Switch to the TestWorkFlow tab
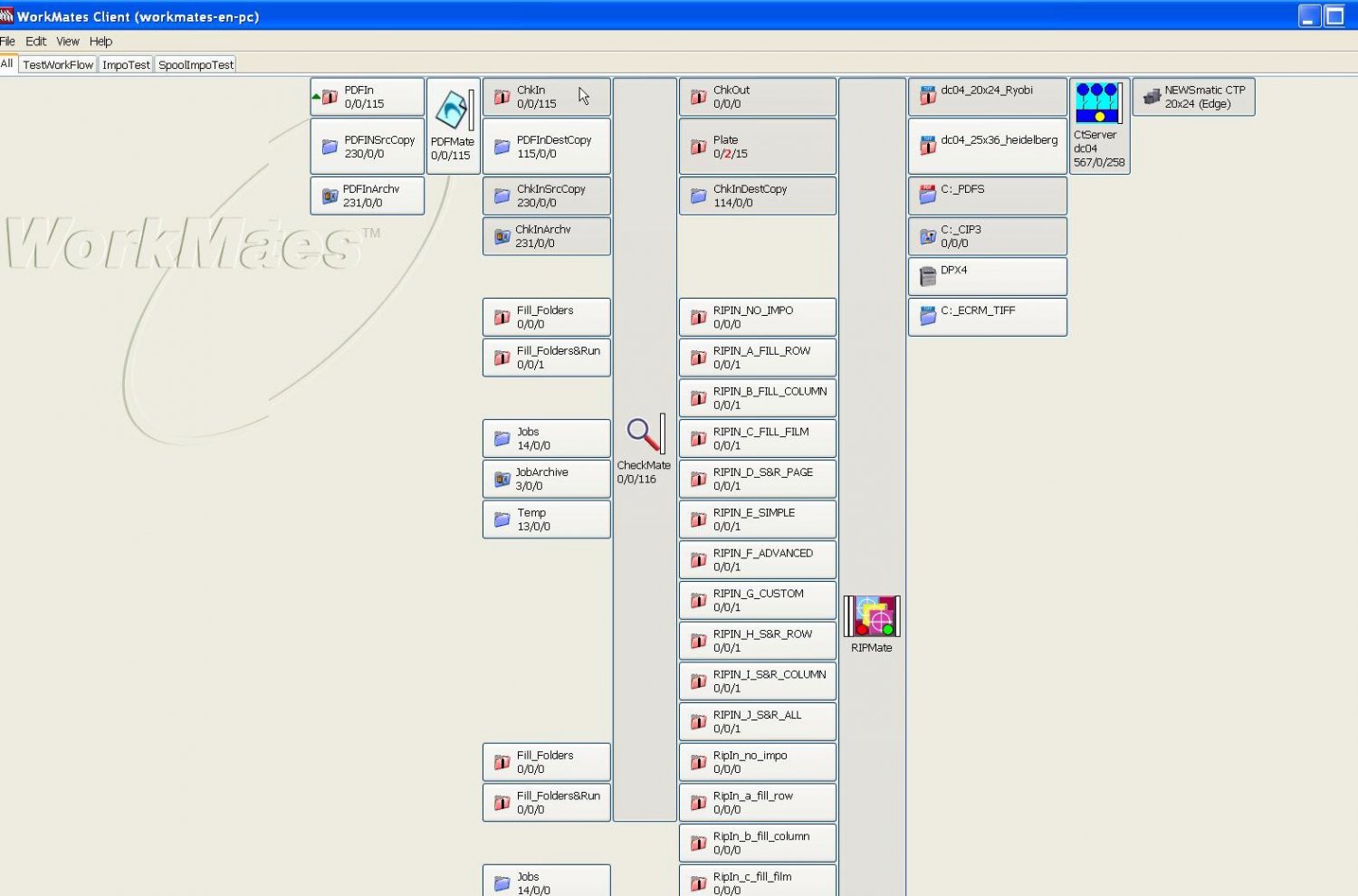Viewport: 1358px width, 896px height. 58,65
